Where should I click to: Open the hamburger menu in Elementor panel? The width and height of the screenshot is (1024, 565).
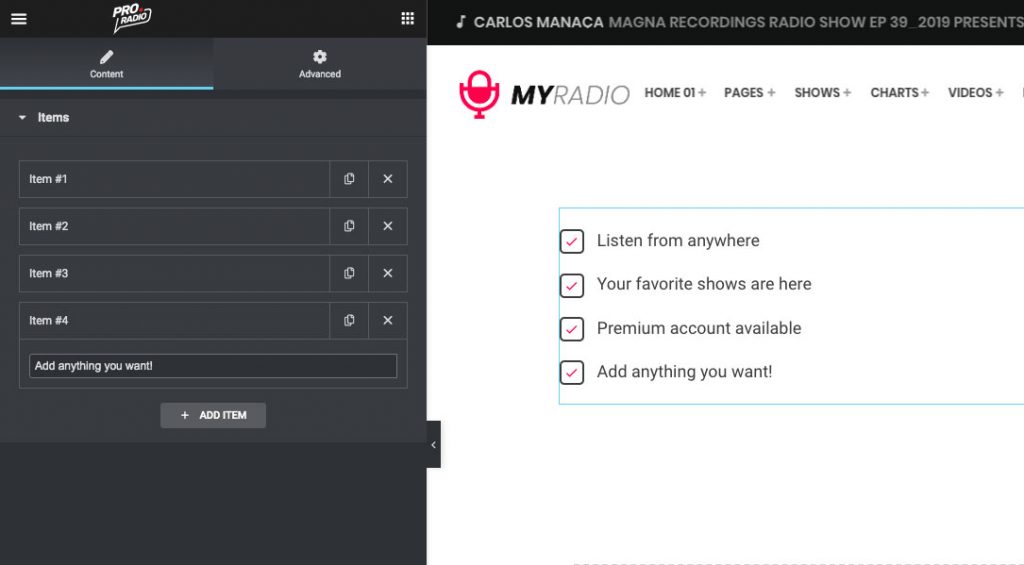point(19,19)
